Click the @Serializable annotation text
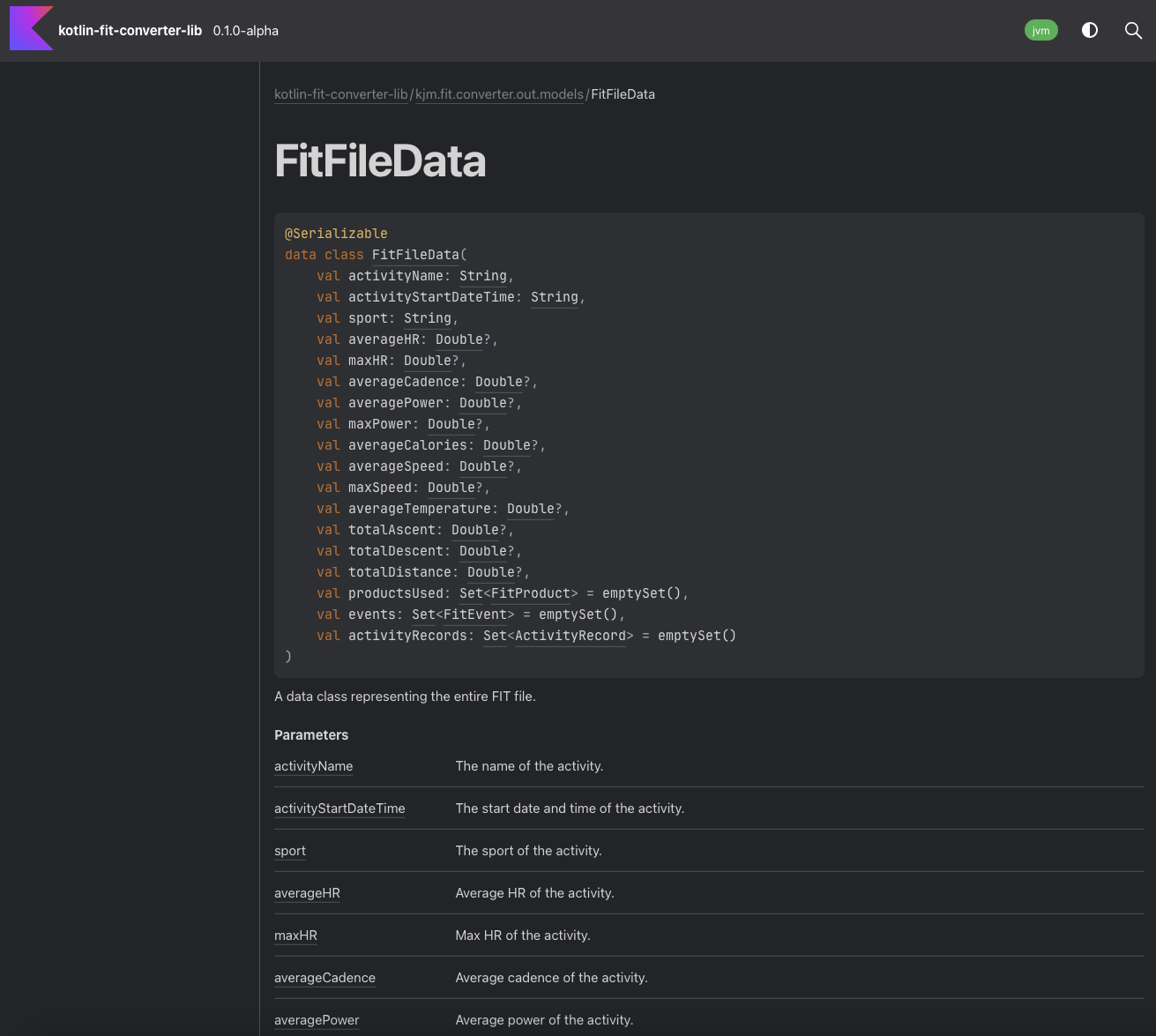The image size is (1156, 1036). (336, 234)
